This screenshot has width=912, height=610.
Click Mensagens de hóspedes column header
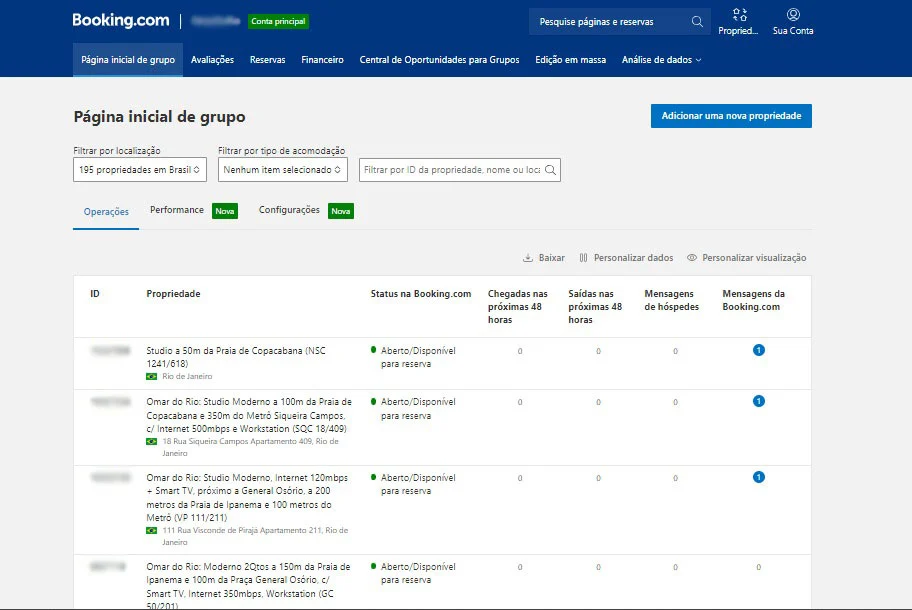click(x=672, y=300)
